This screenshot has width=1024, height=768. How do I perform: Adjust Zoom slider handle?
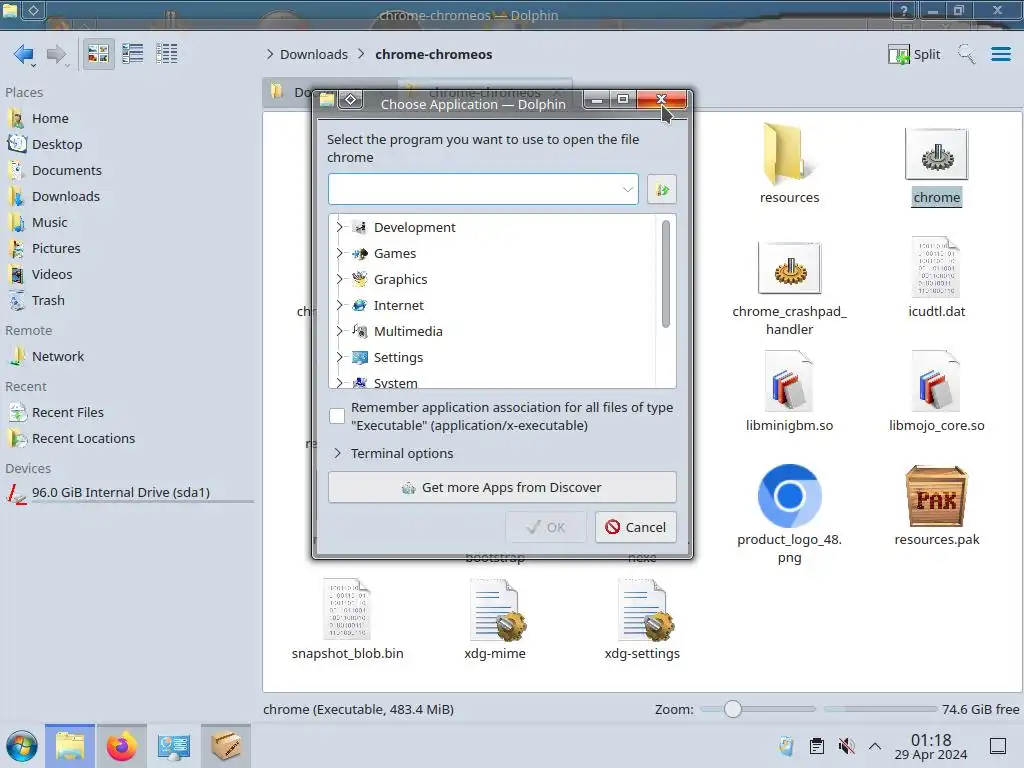click(x=733, y=709)
